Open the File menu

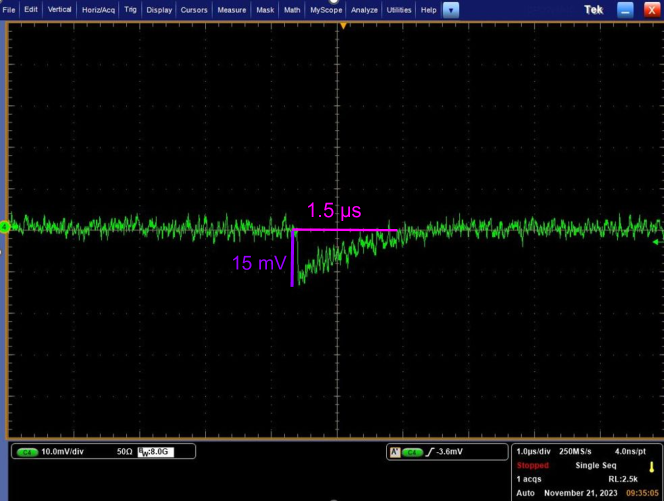(10, 9)
